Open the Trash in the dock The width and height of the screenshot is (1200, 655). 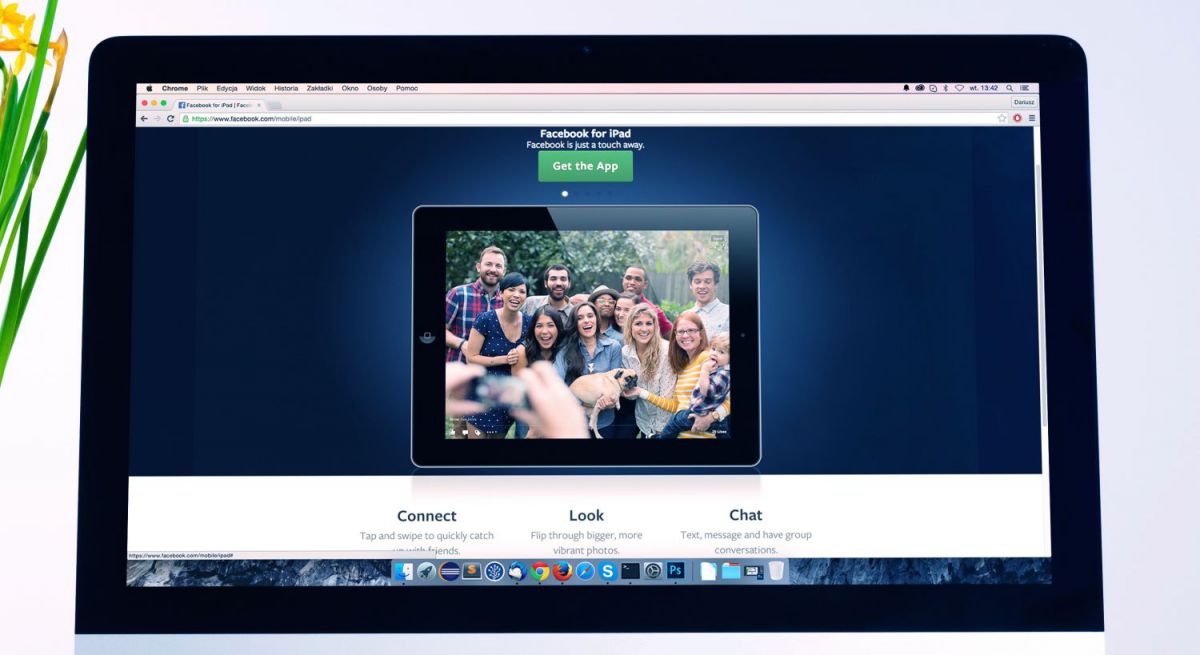coord(777,571)
